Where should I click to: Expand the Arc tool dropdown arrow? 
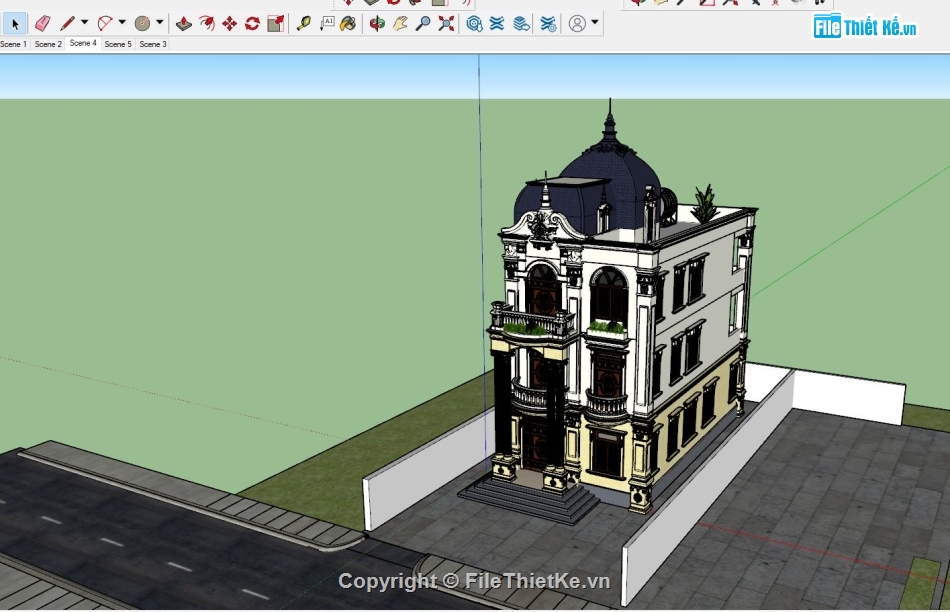pyautogui.click(x=122, y=22)
